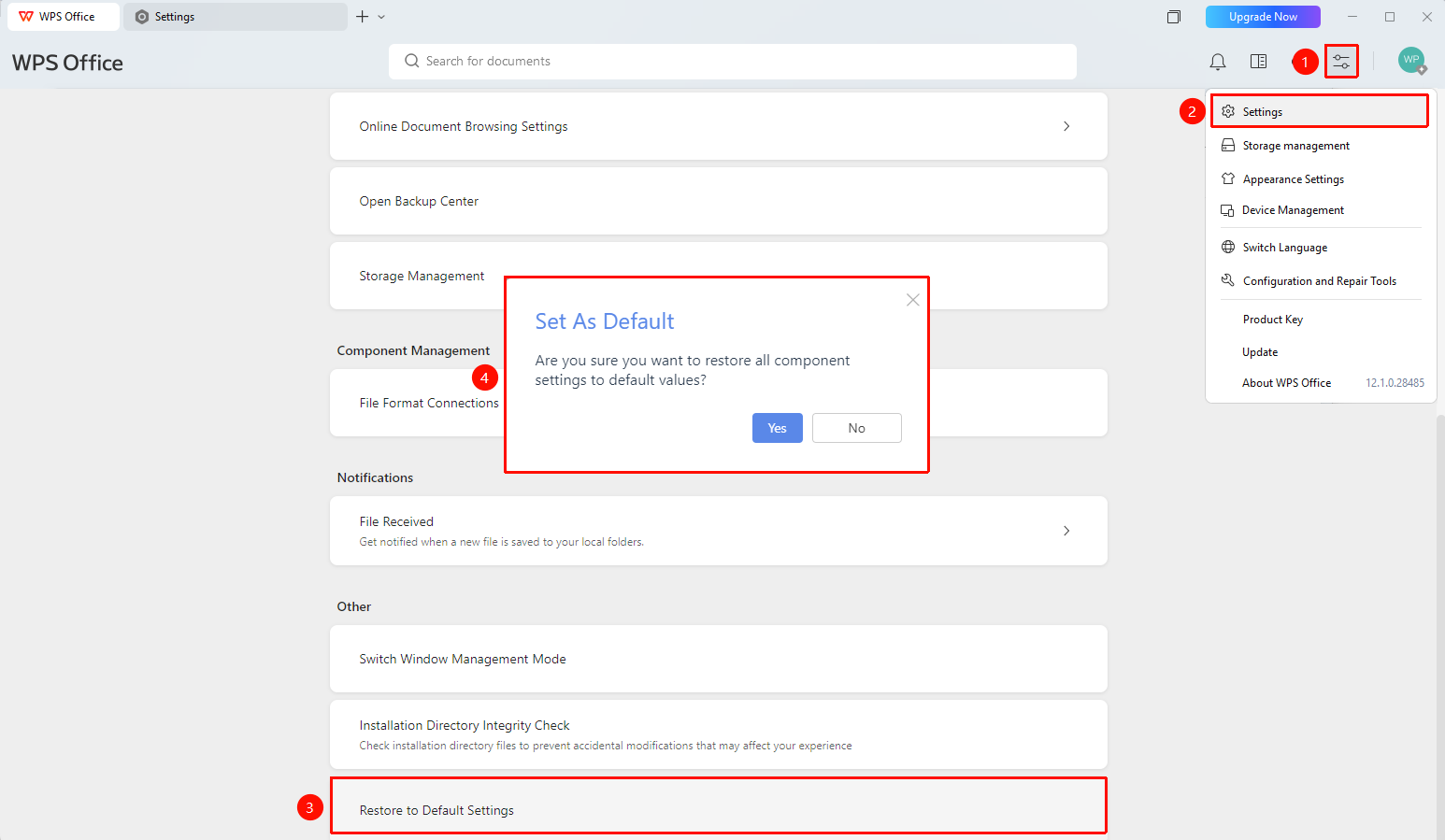Viewport: 1445px width, 840px height.
Task: Select Switch Language menu text
Action: coord(1284,248)
